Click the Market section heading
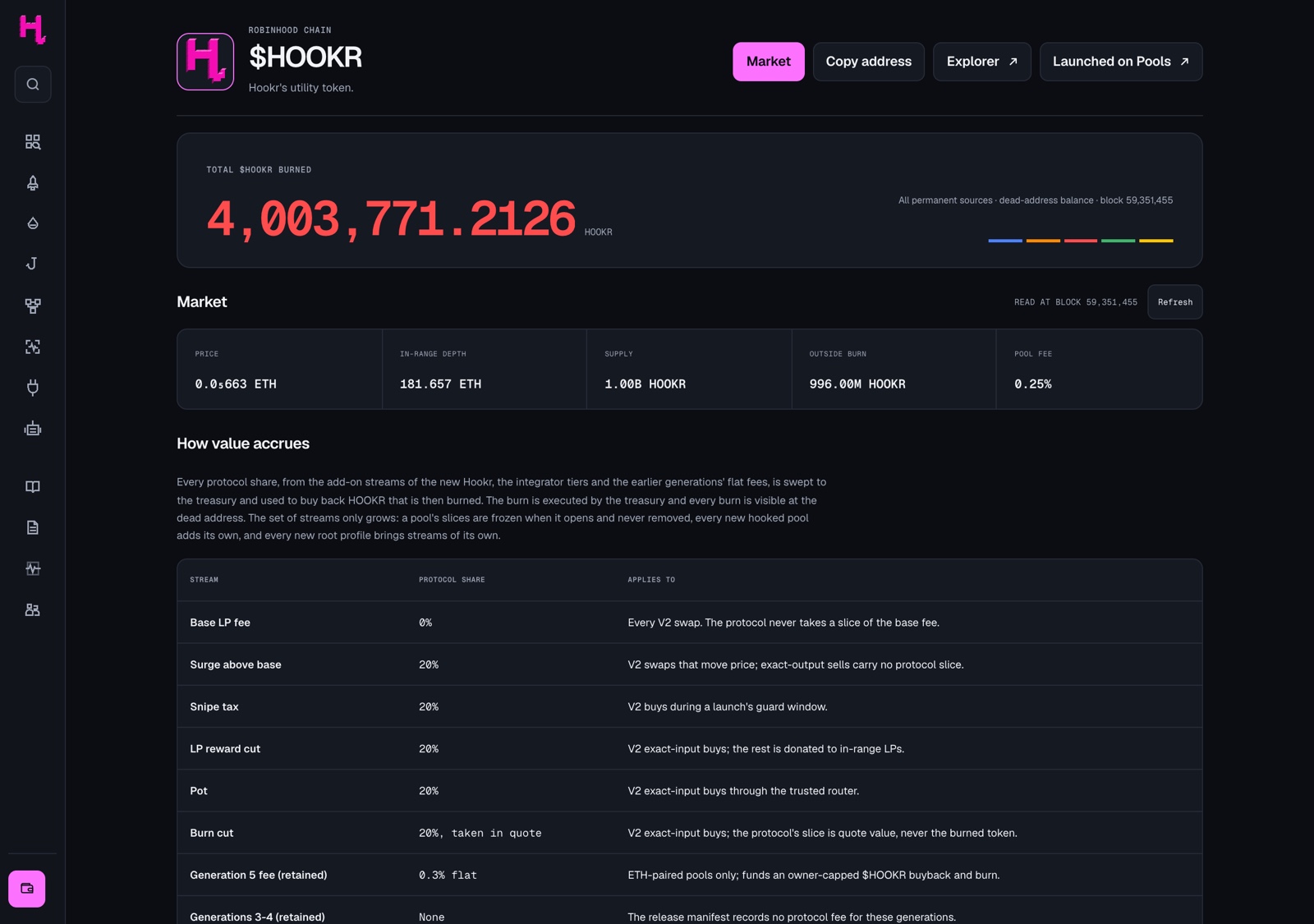Image resolution: width=1314 pixels, height=924 pixels. pos(202,301)
